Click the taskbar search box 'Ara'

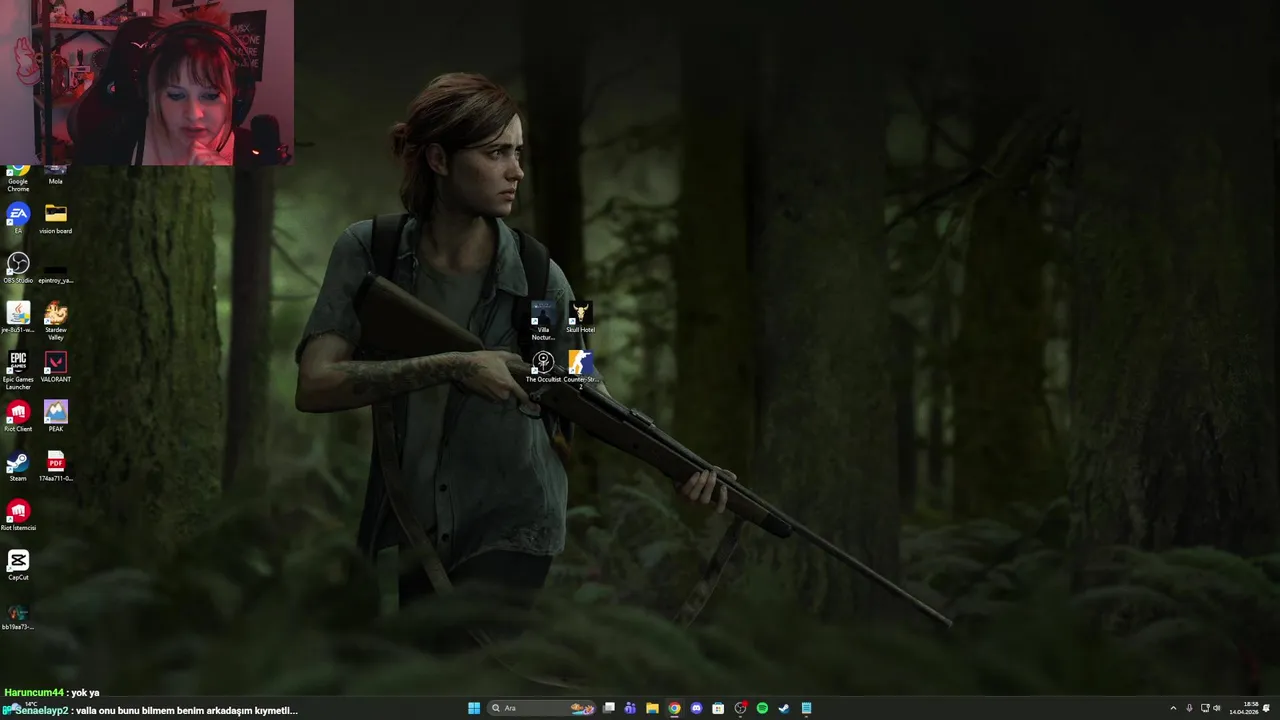point(541,708)
